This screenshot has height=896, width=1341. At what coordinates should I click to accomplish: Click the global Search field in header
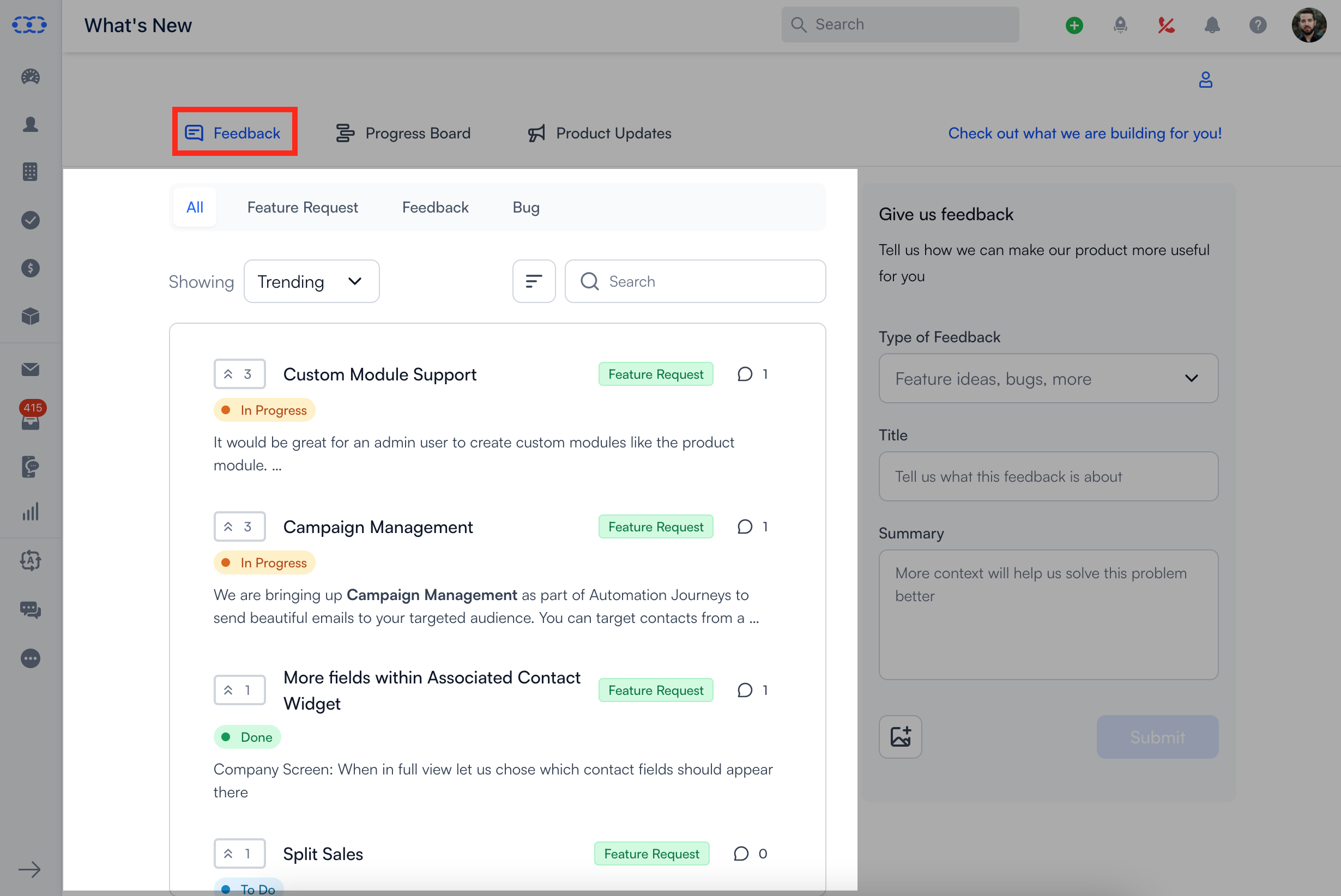pyautogui.click(x=900, y=25)
